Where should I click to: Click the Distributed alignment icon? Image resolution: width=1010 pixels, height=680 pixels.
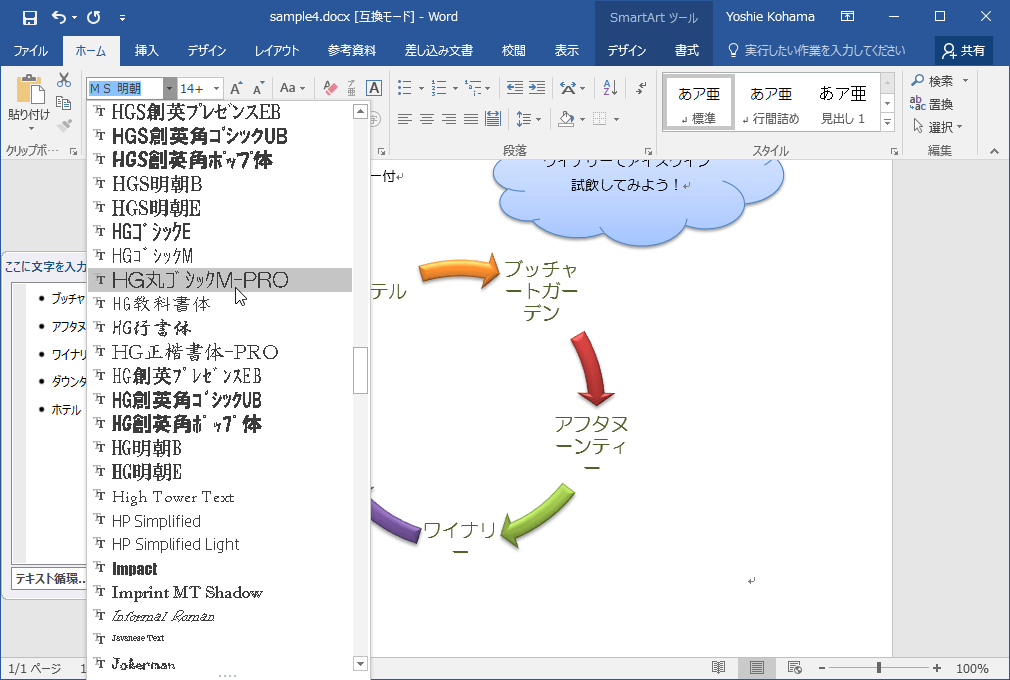click(493, 119)
